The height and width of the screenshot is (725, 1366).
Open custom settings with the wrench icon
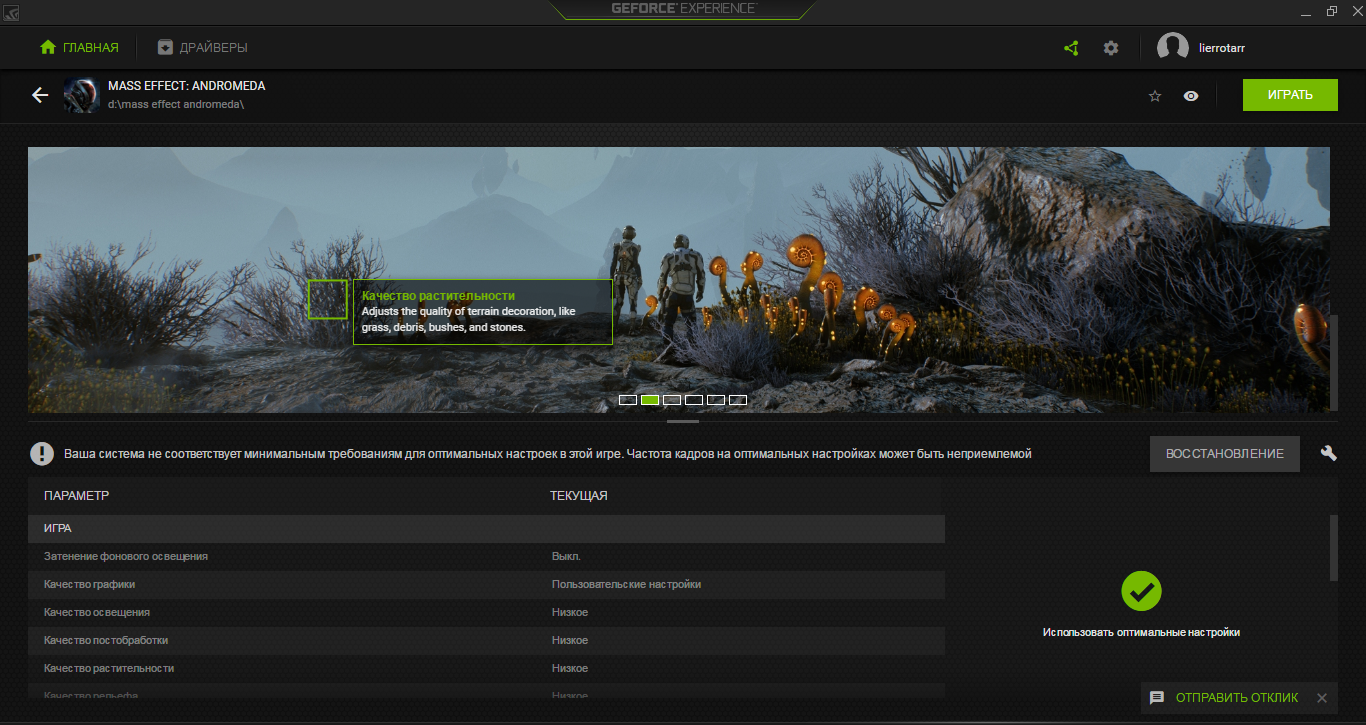point(1329,453)
